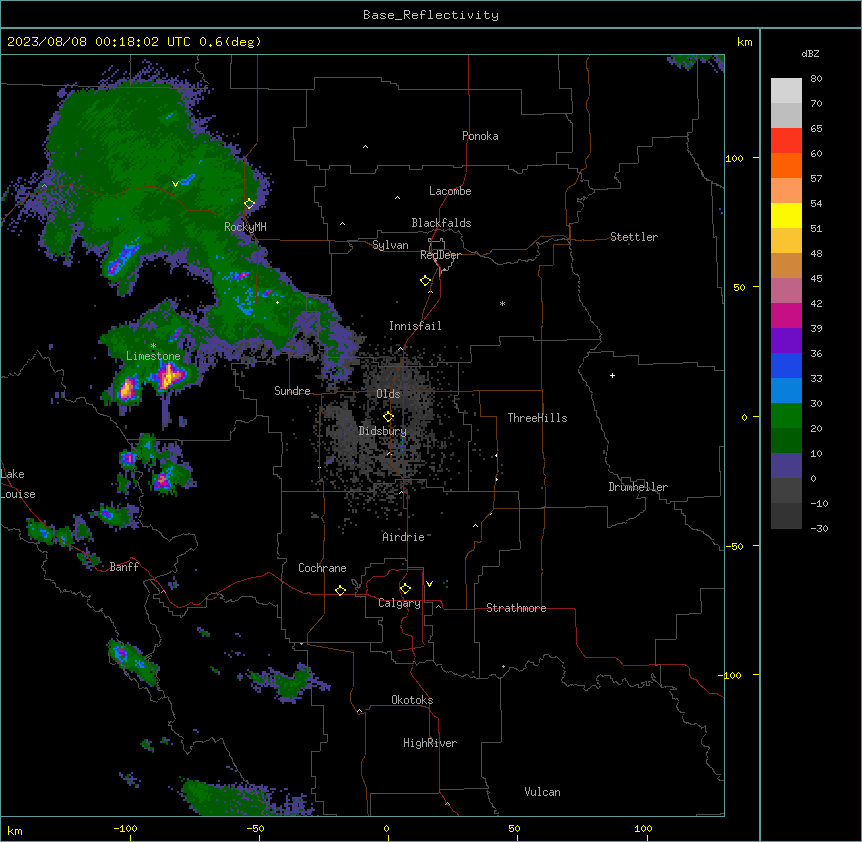
Task: Click the Sylvan label
Action: tap(390, 245)
